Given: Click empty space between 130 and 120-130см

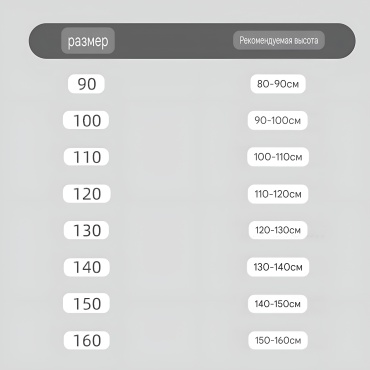Looking at the screenshot, I should pos(179,230).
